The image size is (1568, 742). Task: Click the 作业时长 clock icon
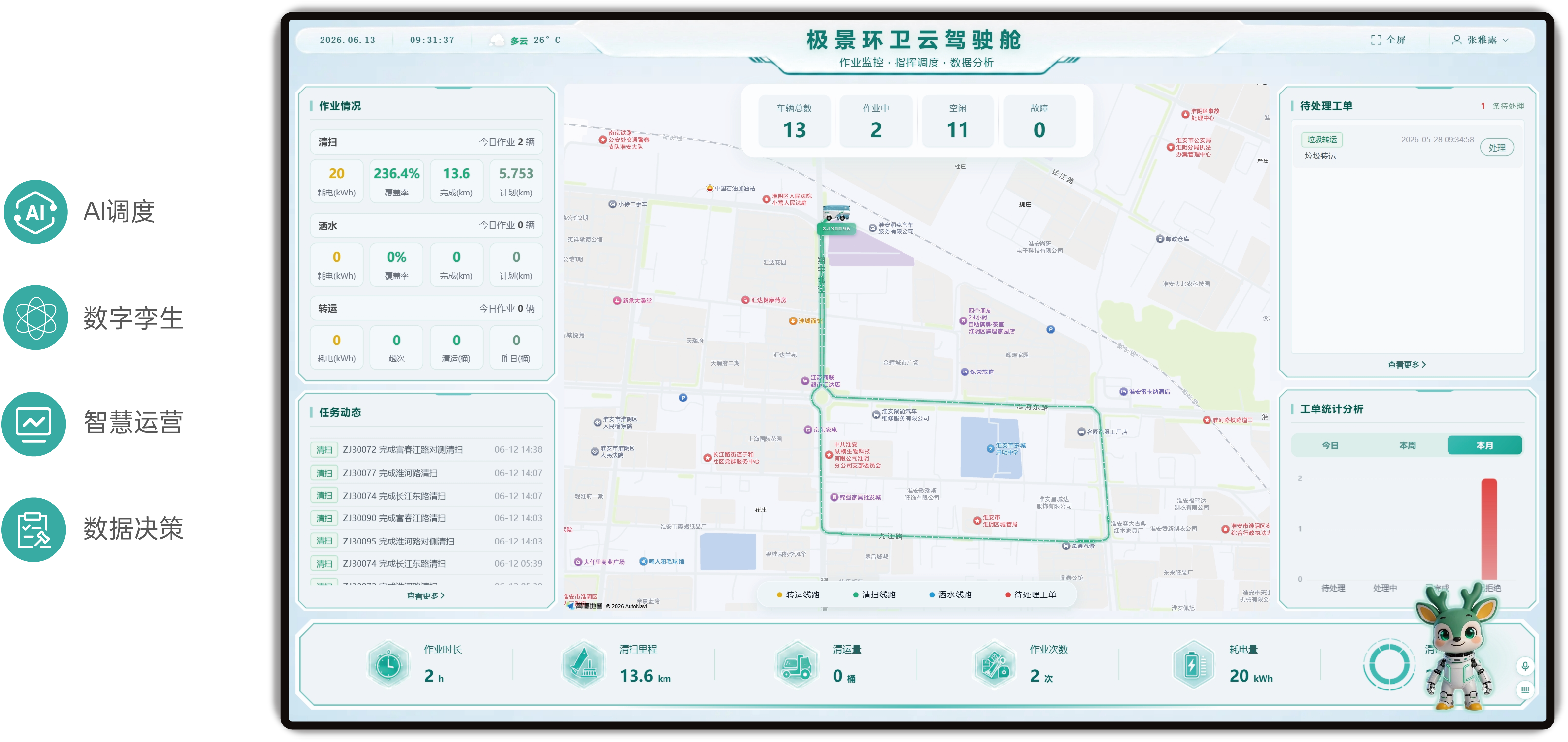coord(388,665)
